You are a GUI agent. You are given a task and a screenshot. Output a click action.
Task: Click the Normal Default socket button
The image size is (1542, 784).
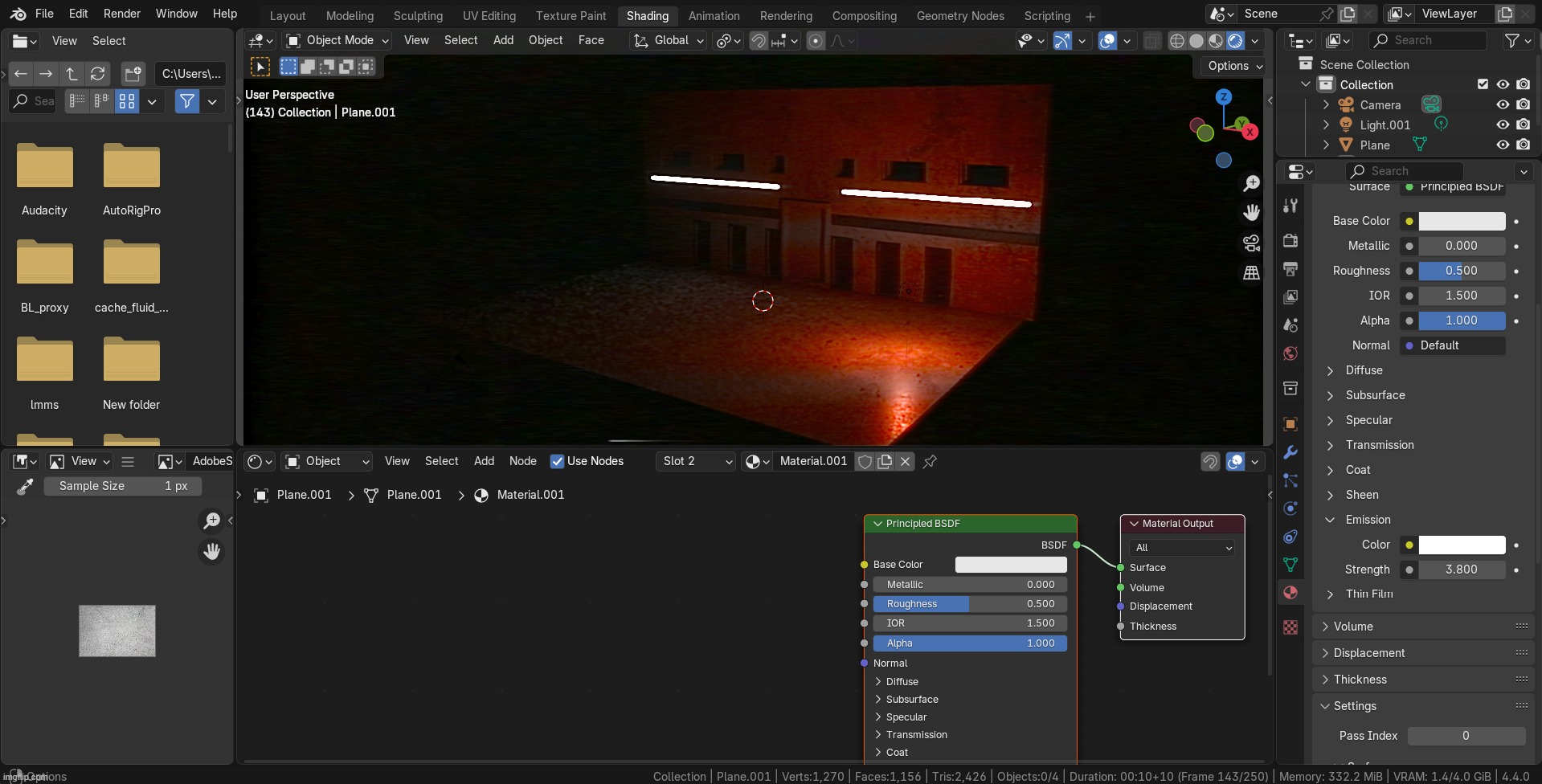click(x=1453, y=345)
